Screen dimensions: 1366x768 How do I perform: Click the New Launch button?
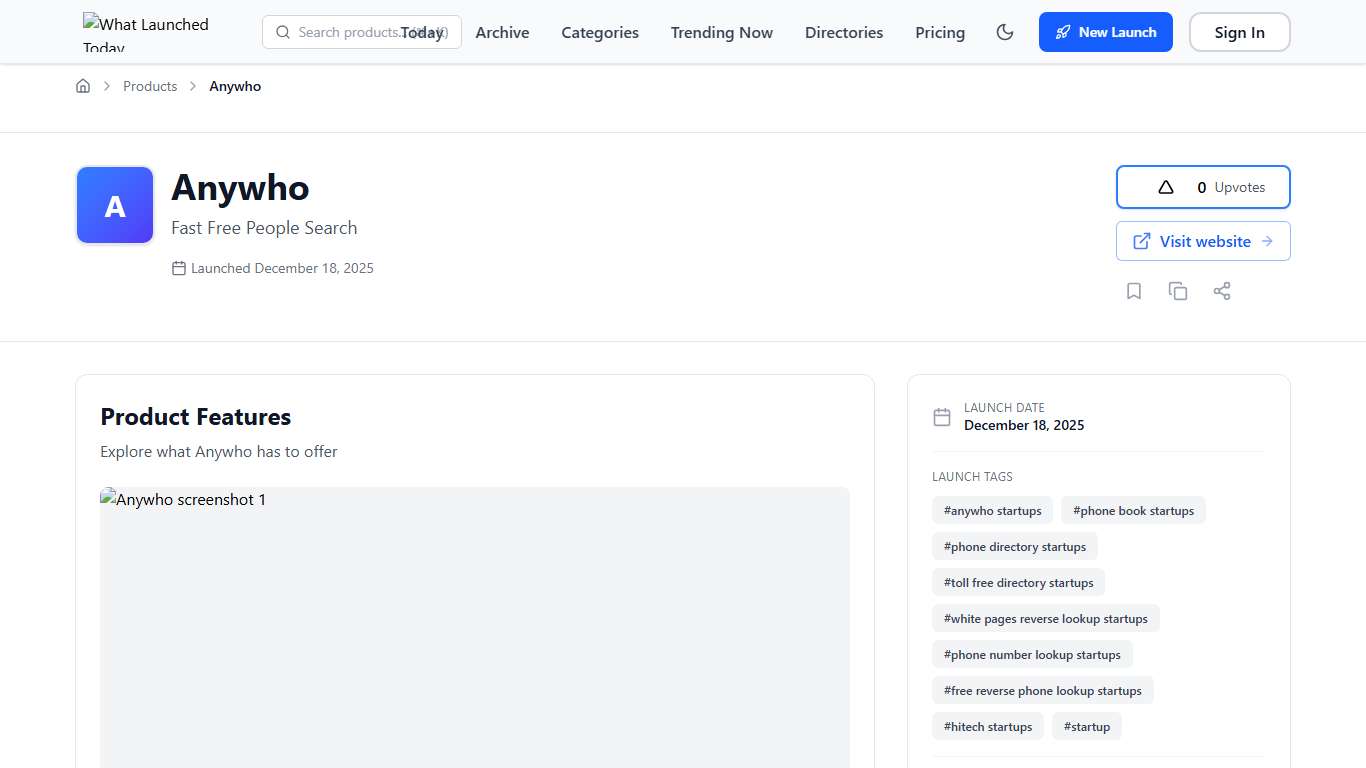1105,31
